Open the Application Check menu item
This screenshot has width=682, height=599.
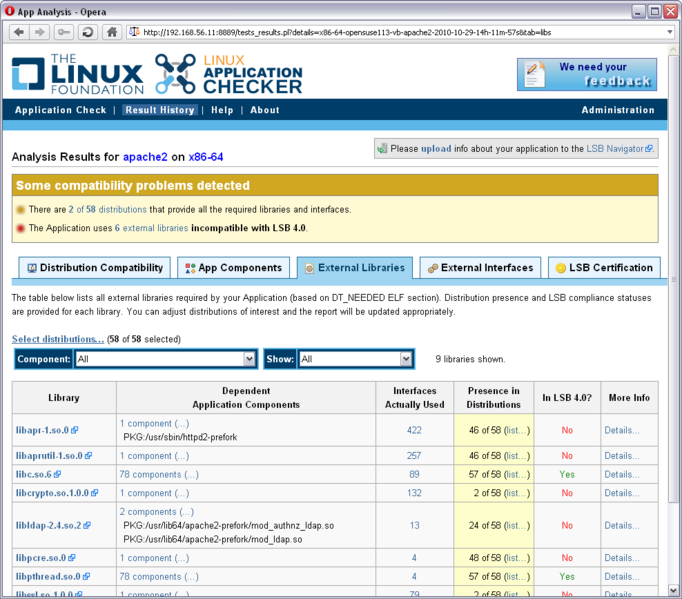point(60,110)
